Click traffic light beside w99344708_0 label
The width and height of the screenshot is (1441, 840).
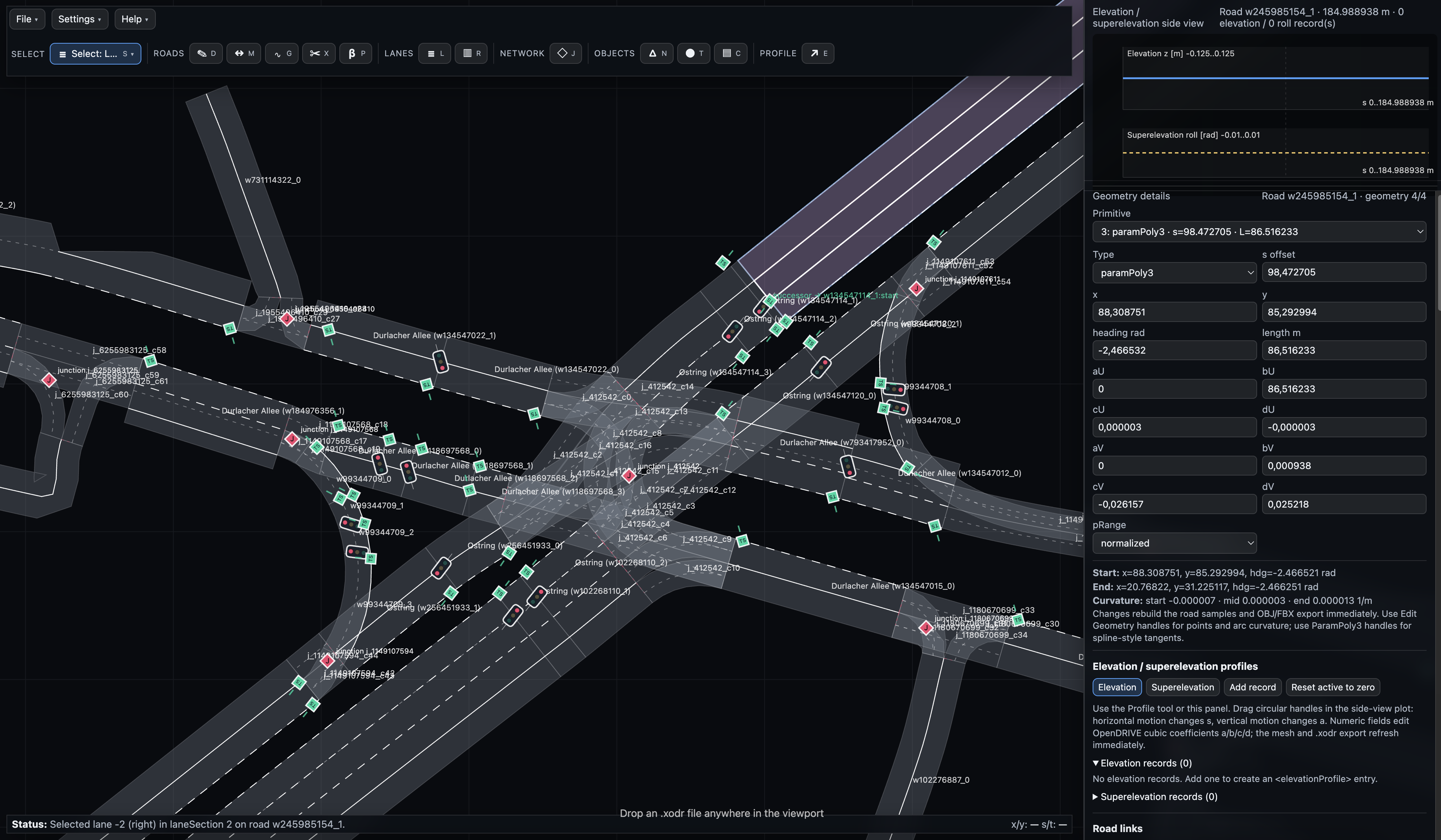click(x=898, y=408)
